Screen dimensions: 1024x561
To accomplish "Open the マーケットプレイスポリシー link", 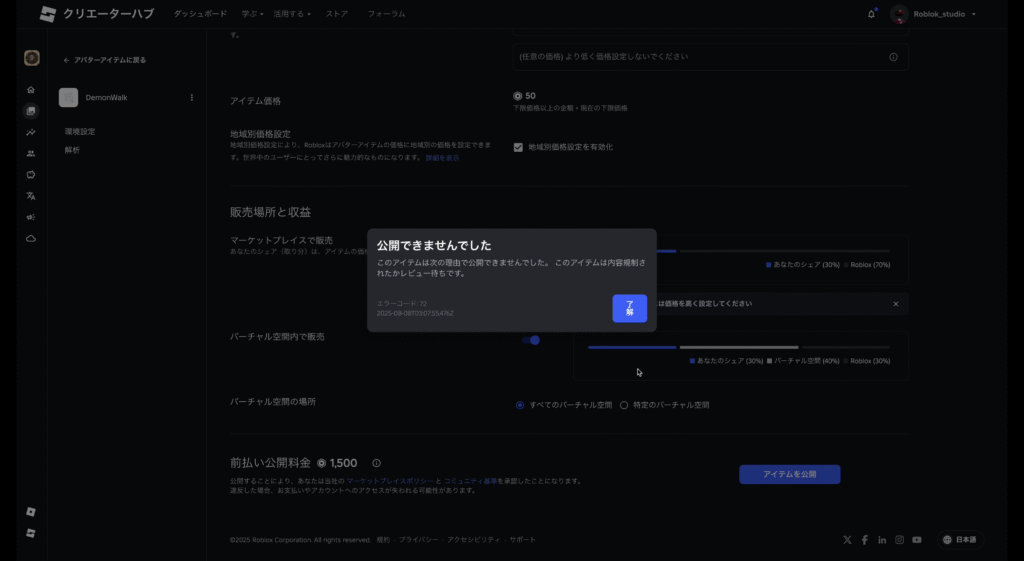I will coord(389,481).
